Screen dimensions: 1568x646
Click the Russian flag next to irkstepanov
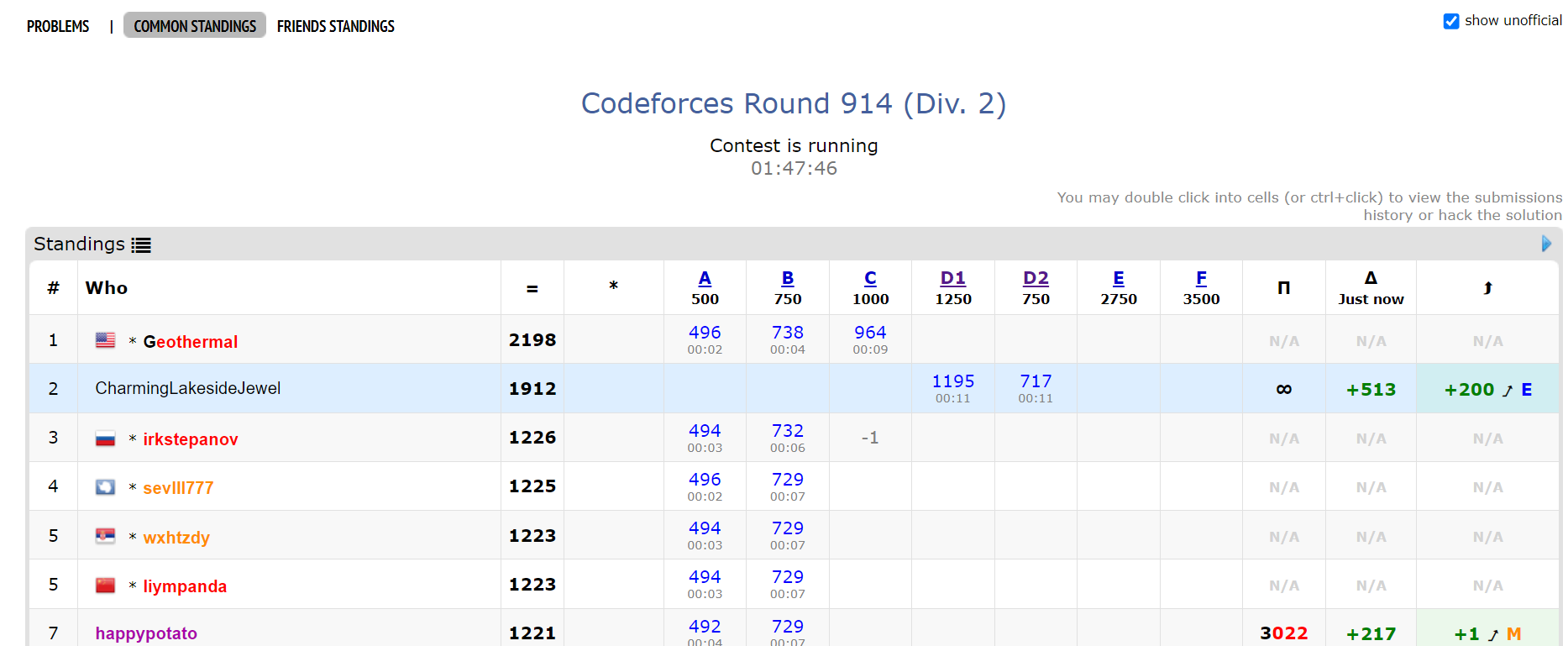pos(105,439)
